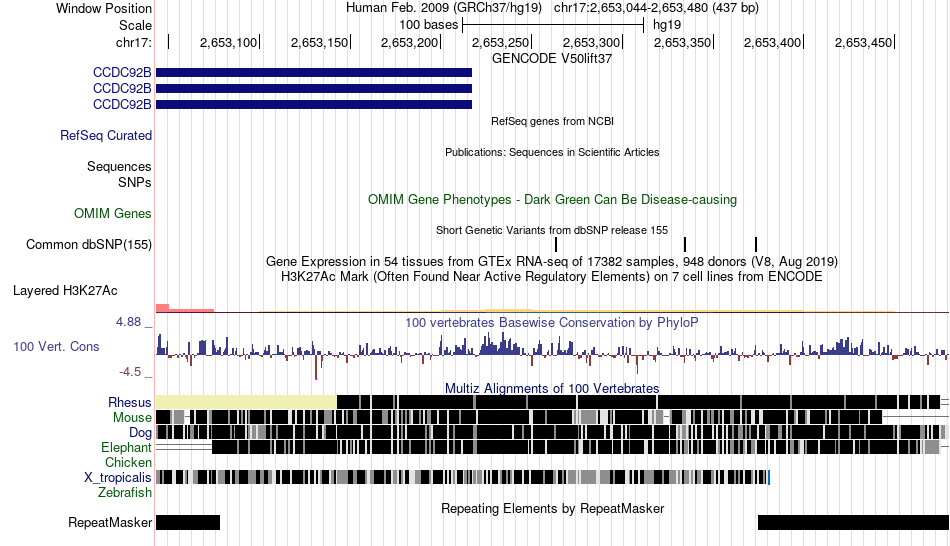950x546 pixels.
Task: Open the OMIM Genes track label
Action: tap(112, 213)
